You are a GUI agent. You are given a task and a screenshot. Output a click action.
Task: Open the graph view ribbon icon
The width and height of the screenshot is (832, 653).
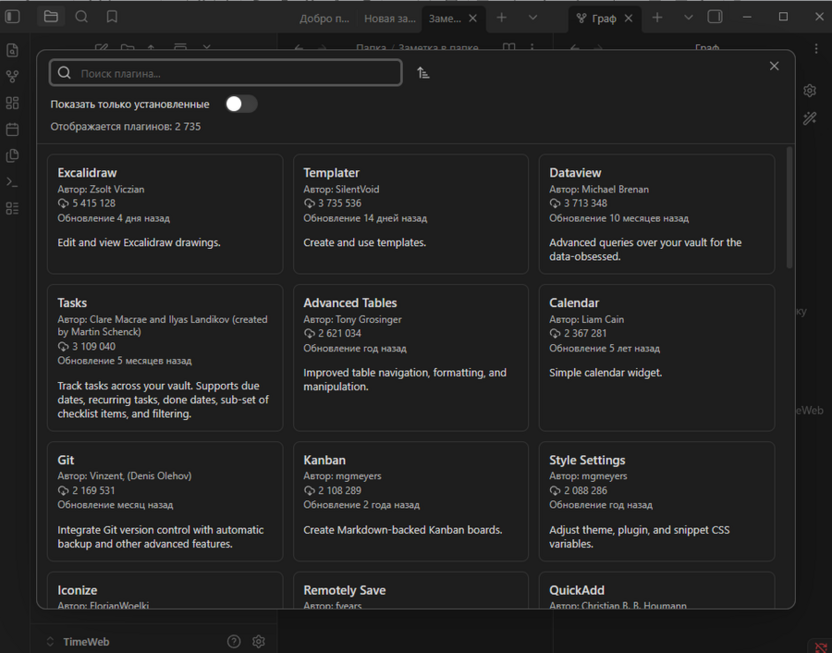tap(12, 77)
